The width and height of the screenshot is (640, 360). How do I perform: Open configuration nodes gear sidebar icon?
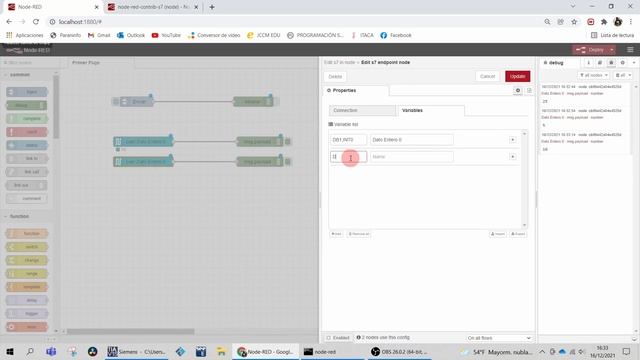622,63
